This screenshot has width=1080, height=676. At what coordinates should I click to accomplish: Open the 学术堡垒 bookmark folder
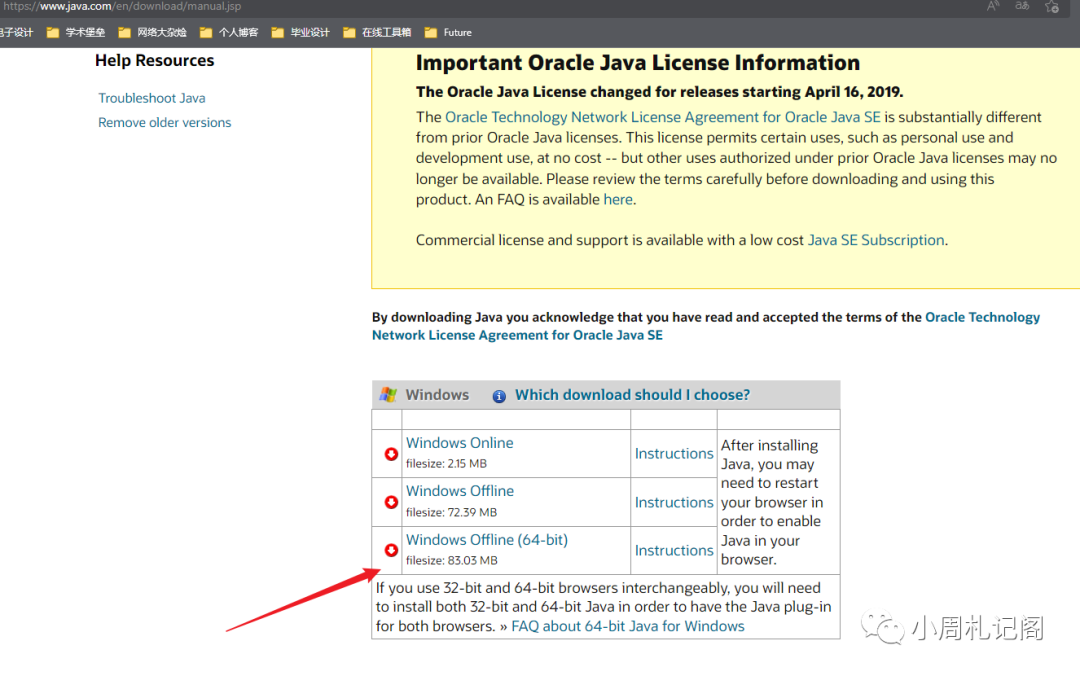point(76,32)
